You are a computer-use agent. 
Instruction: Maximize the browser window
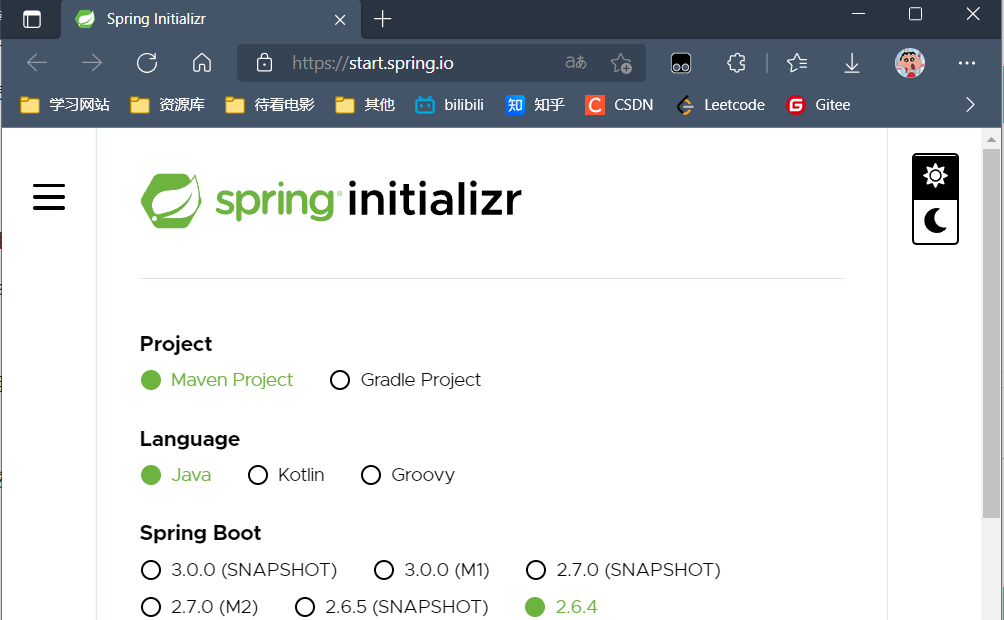pos(916,14)
